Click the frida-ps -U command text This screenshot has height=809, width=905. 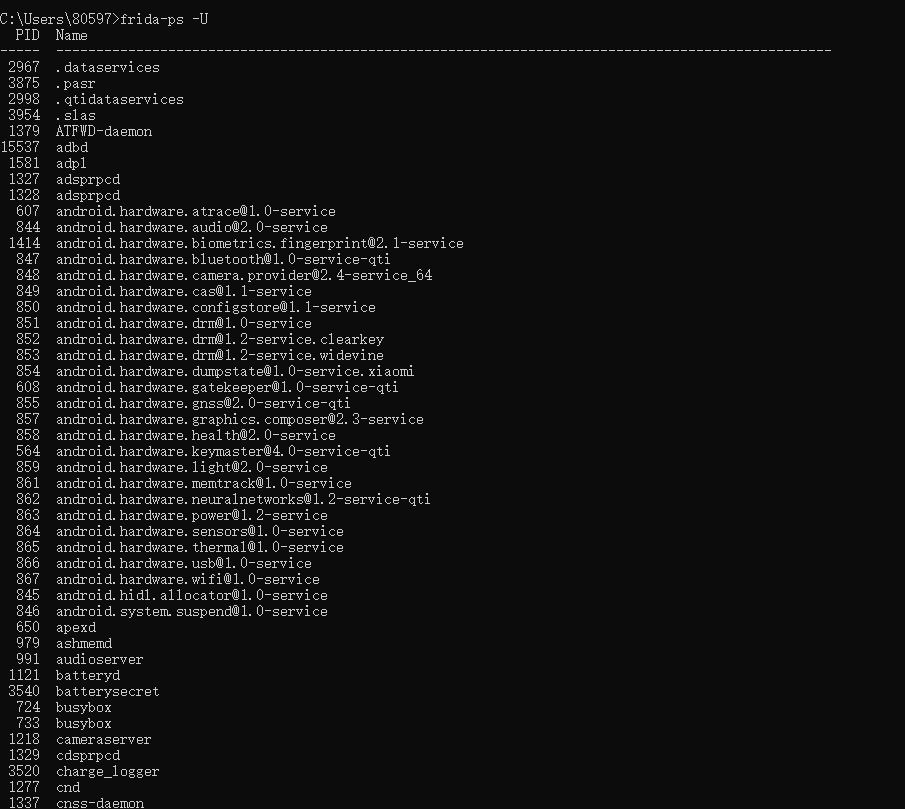pos(164,19)
